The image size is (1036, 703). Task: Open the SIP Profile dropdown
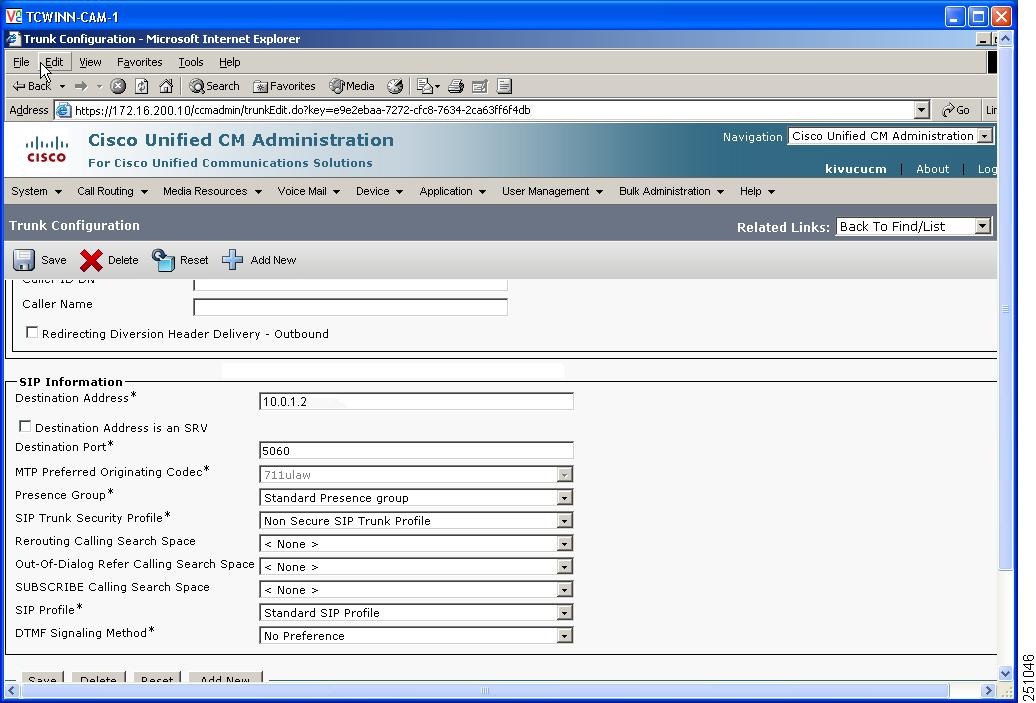(x=416, y=612)
